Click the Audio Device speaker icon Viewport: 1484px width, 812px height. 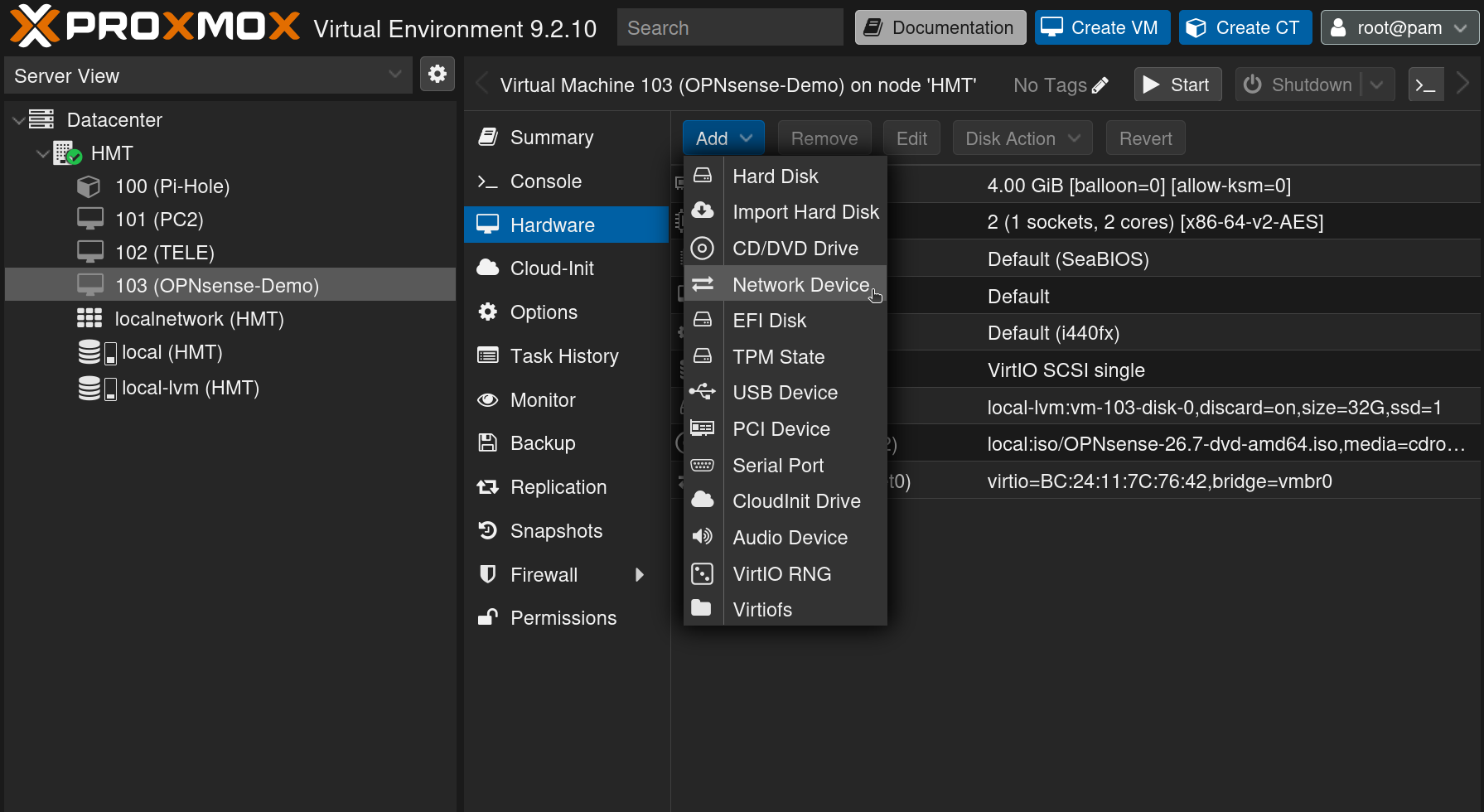point(703,537)
